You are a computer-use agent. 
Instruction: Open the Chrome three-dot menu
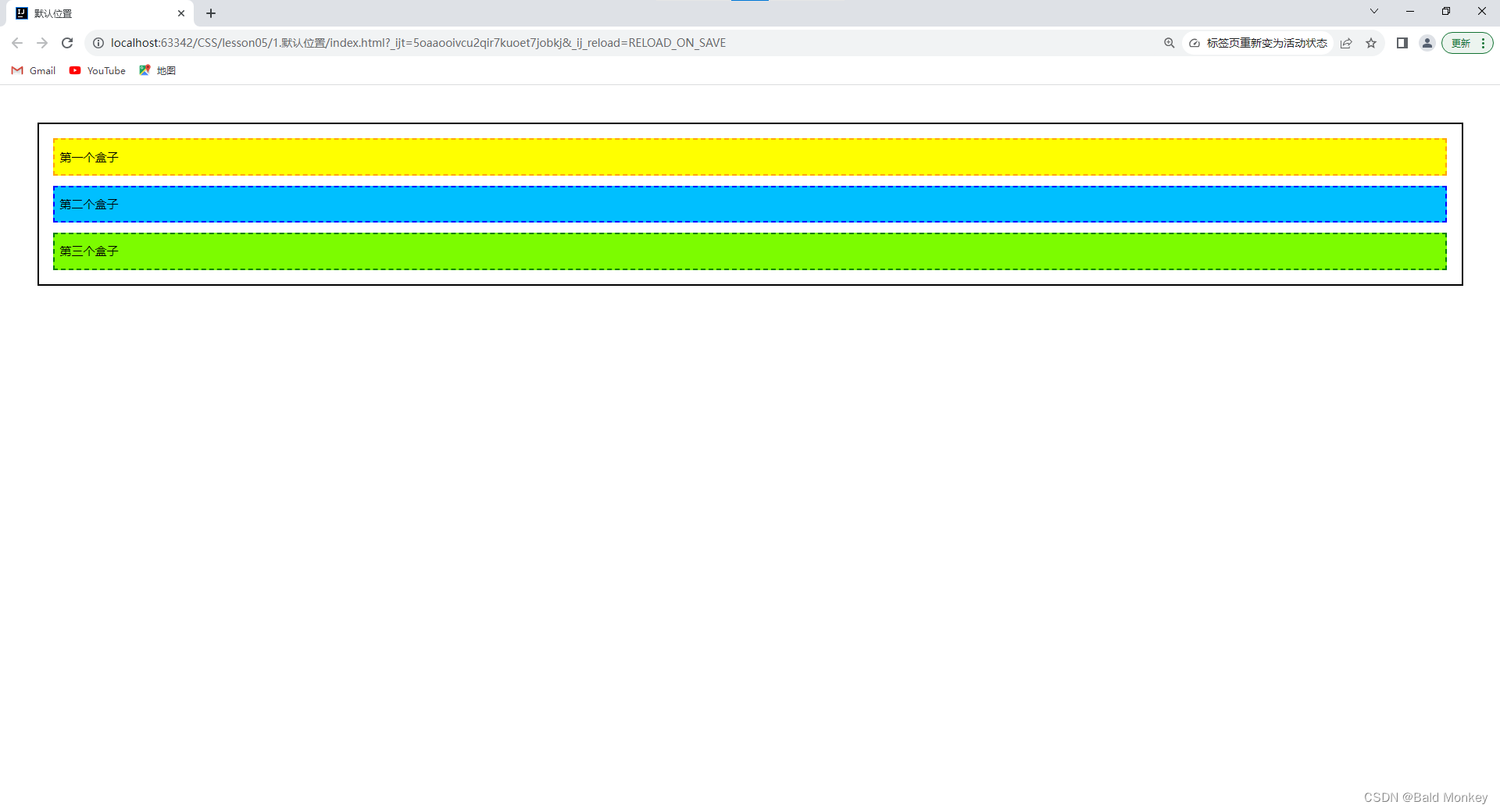point(1483,43)
